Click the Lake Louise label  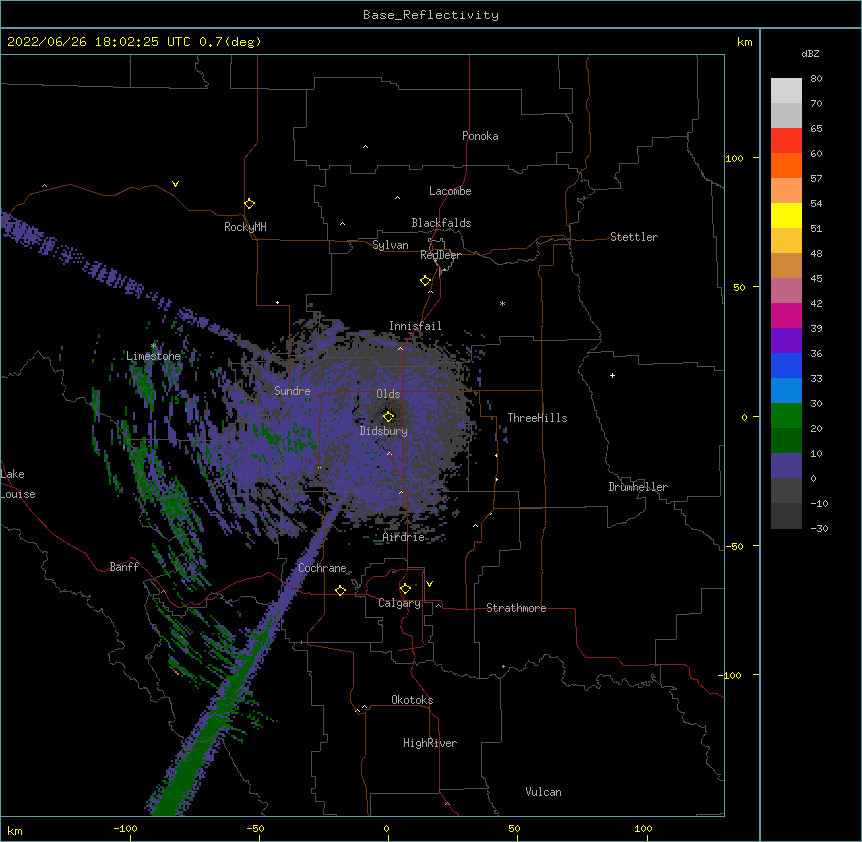pos(18,484)
